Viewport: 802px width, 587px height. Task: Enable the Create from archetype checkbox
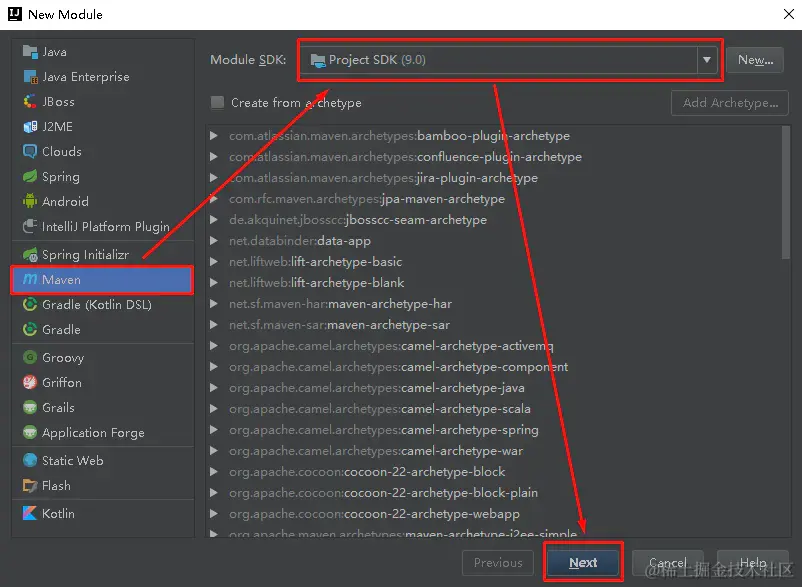[217, 102]
